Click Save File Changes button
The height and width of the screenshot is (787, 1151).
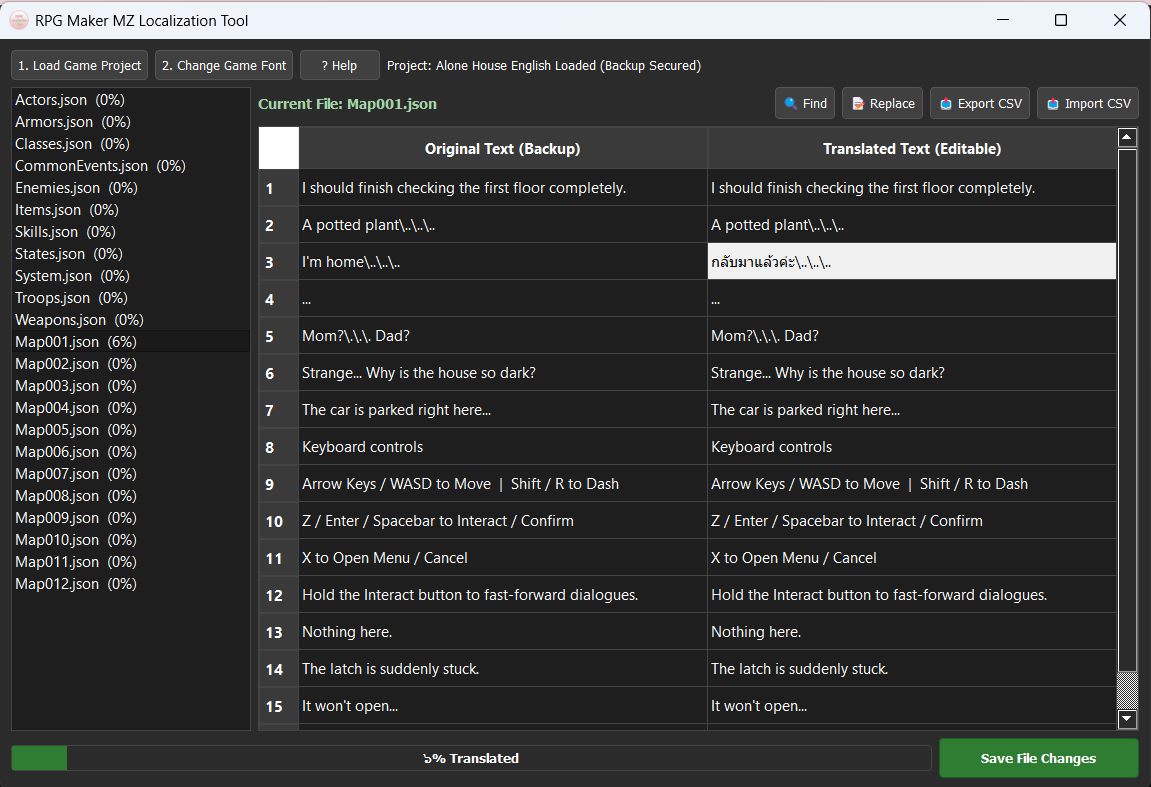tap(1038, 758)
